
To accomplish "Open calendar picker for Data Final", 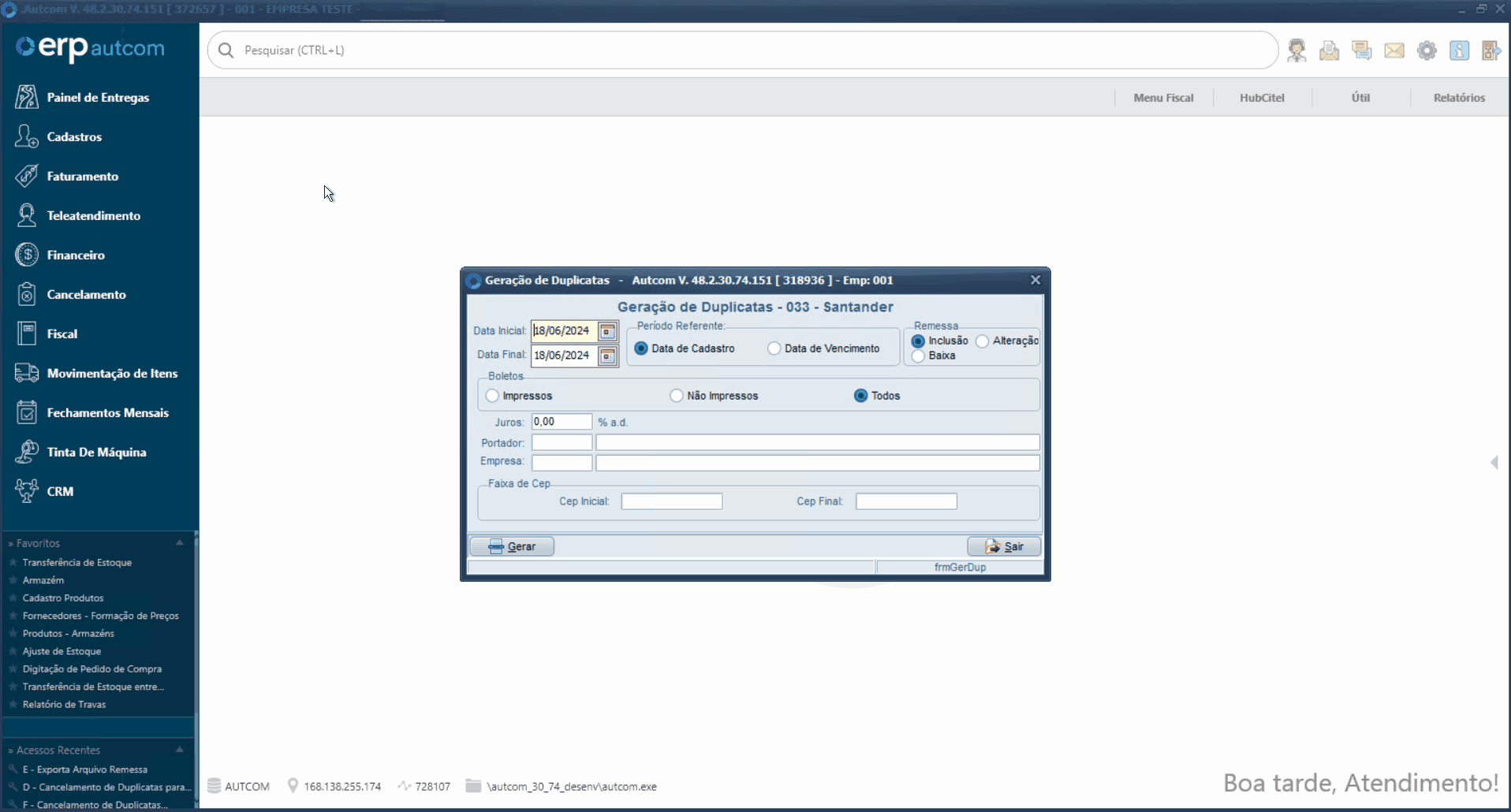I will (x=607, y=356).
